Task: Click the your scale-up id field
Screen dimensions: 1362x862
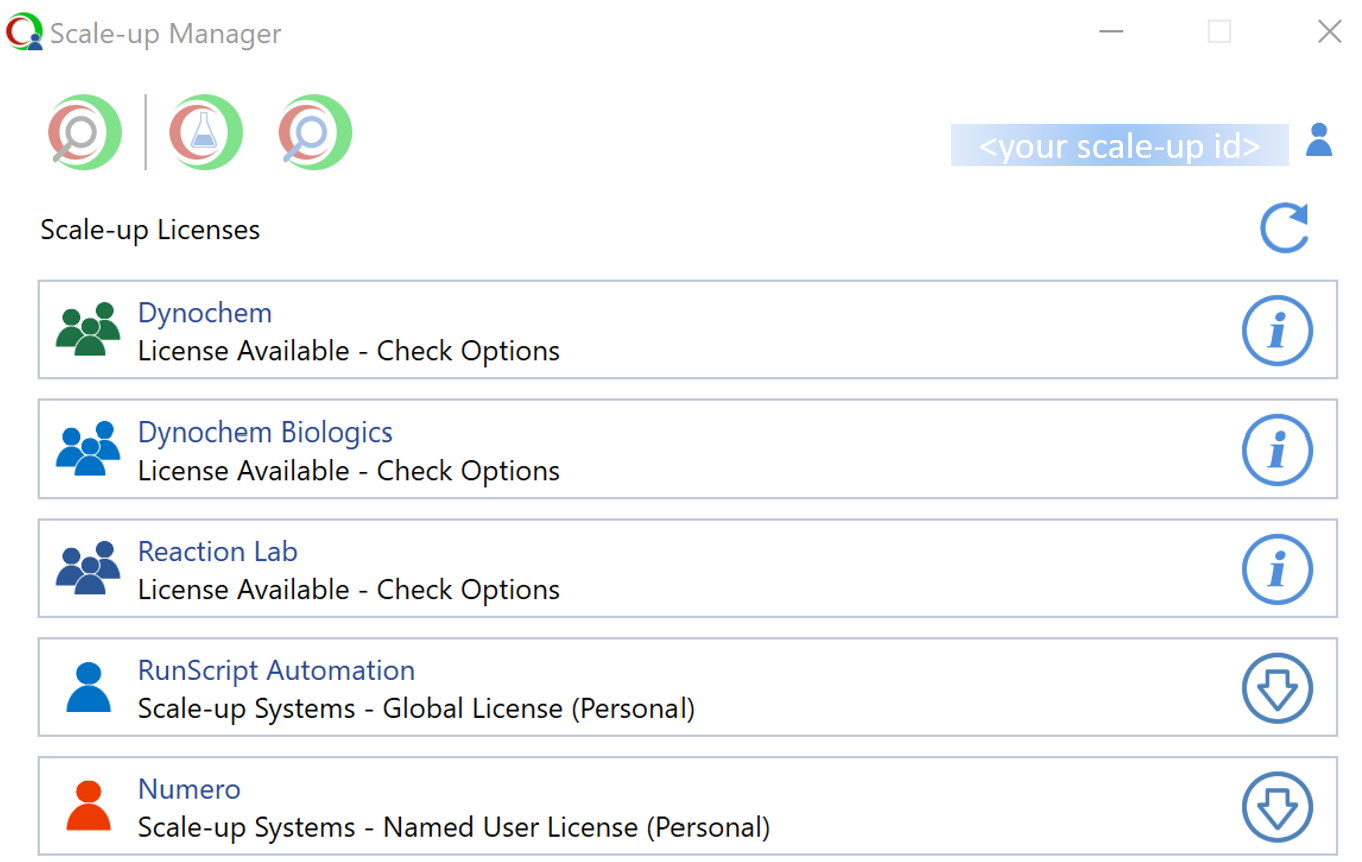Action: point(1119,146)
